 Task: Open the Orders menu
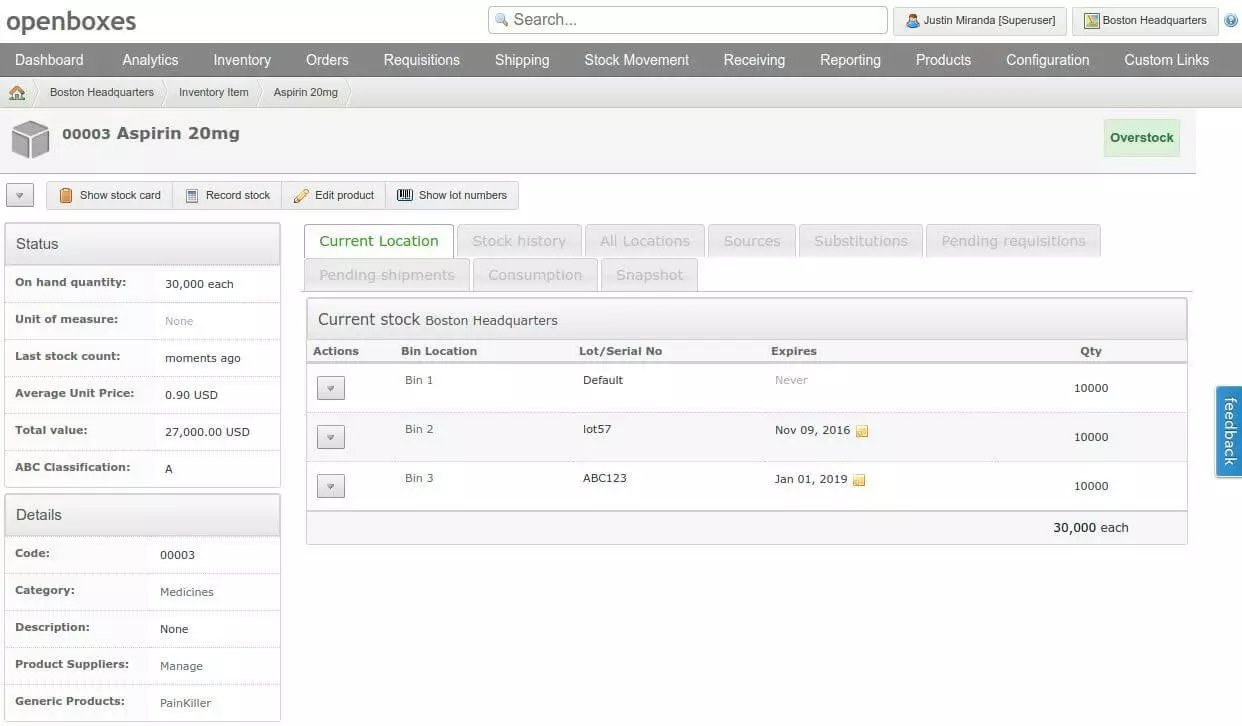(x=327, y=60)
